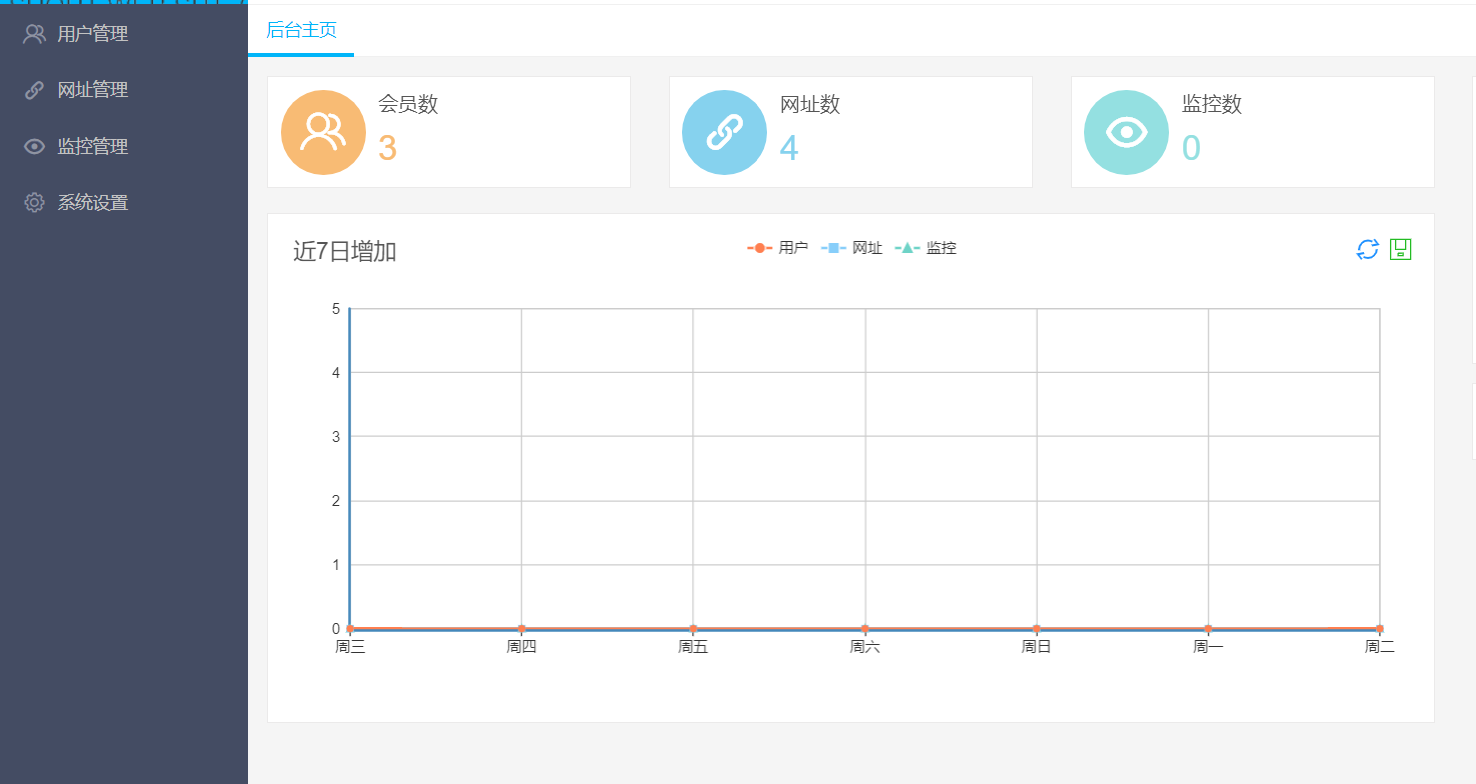Click the 周二 x-axis label
Image resolution: width=1476 pixels, height=784 pixels.
pos(1379,647)
